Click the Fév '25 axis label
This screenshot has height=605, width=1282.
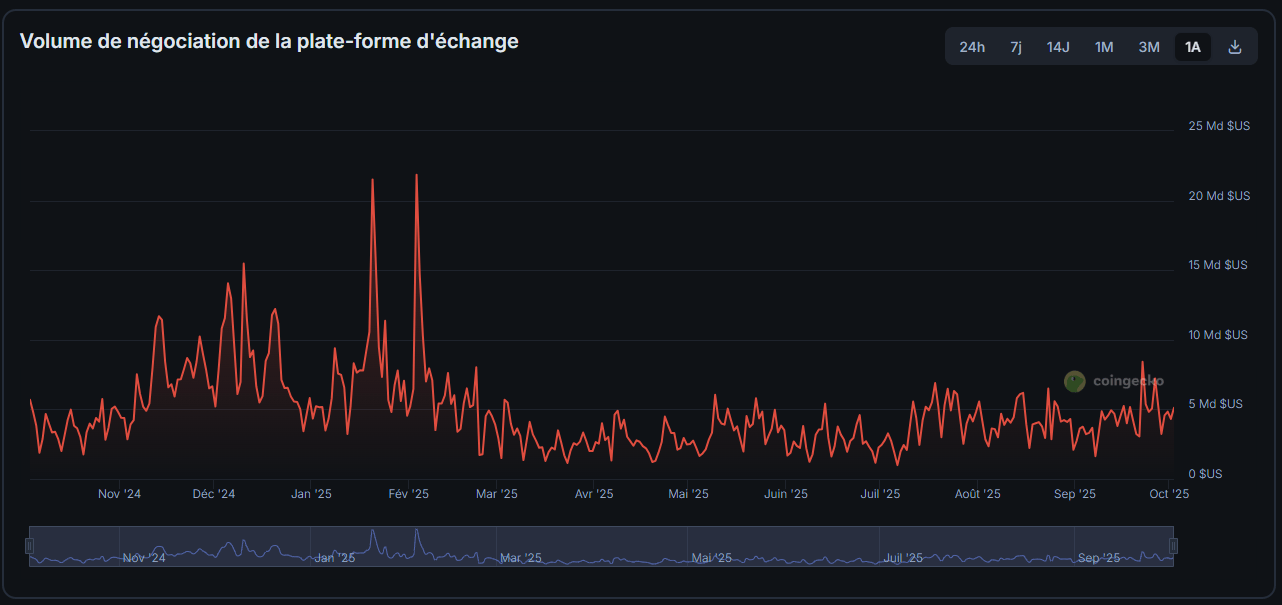tap(408, 493)
